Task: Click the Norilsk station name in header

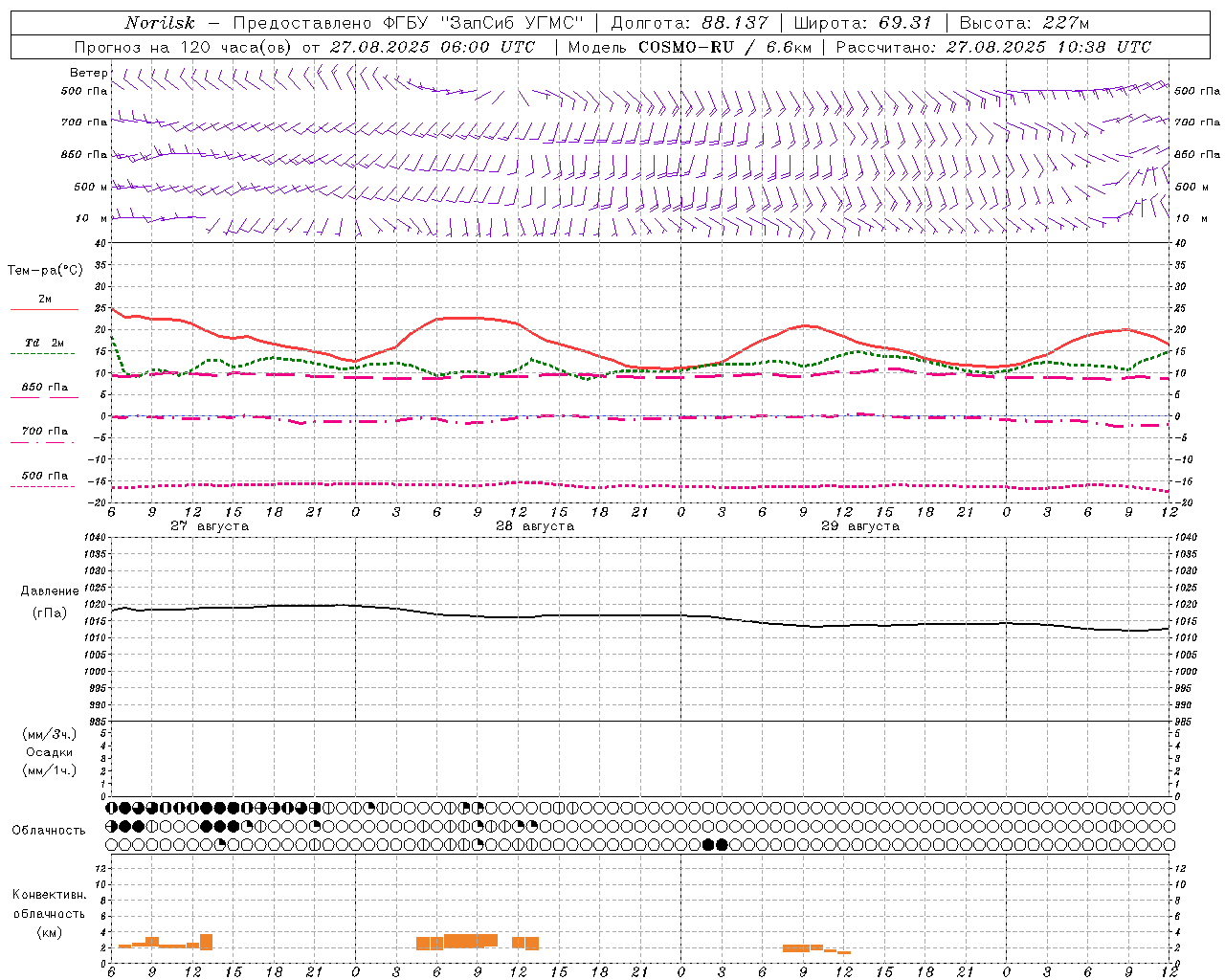Action: click(x=160, y=23)
